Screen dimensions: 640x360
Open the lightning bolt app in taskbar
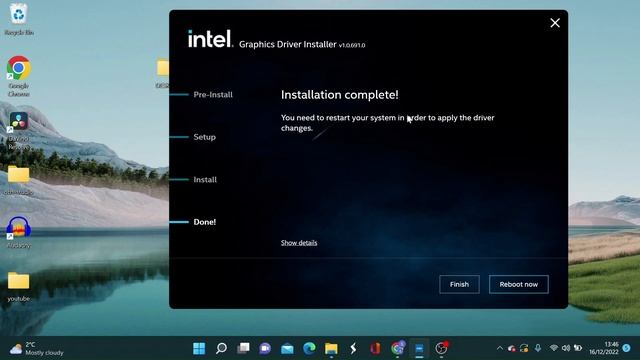pyautogui.click(x=353, y=349)
